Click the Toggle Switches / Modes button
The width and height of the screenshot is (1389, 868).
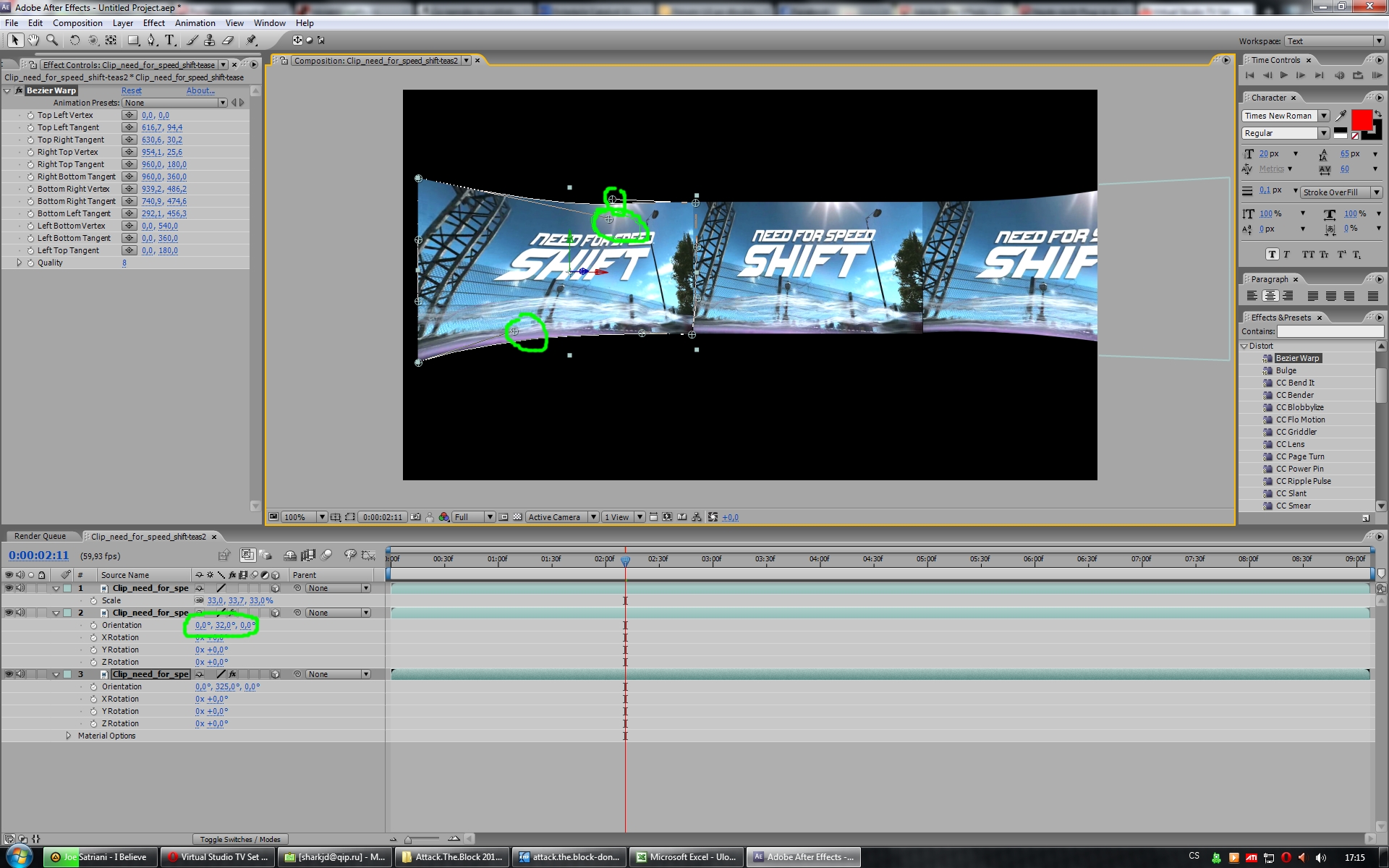[x=240, y=839]
